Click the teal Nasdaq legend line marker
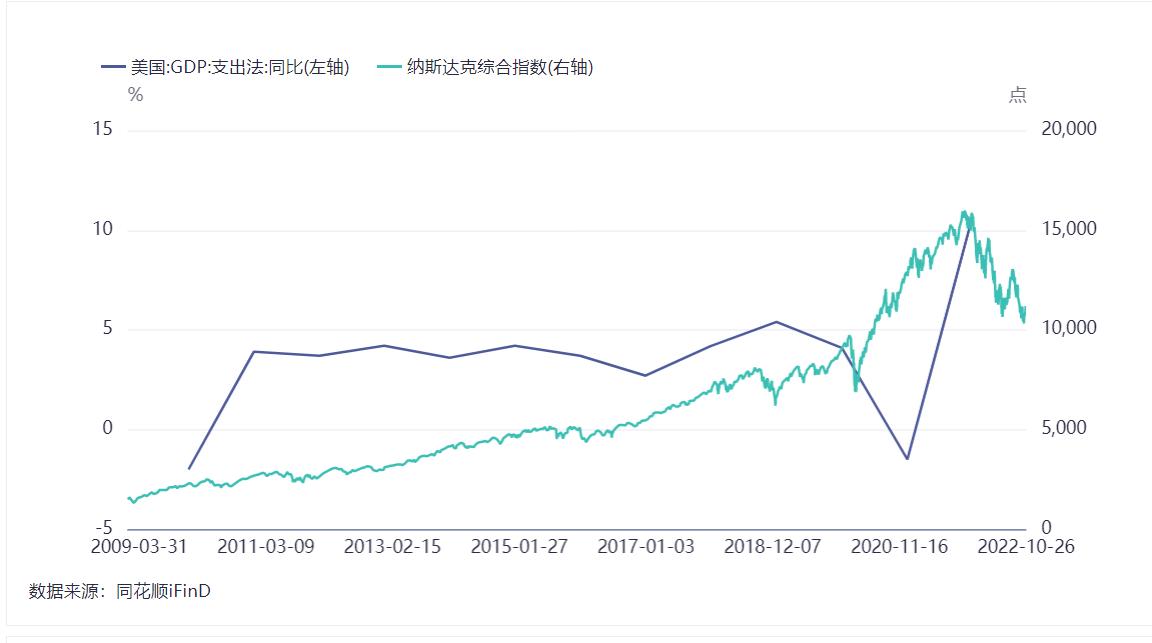1152x643 pixels. [389, 68]
